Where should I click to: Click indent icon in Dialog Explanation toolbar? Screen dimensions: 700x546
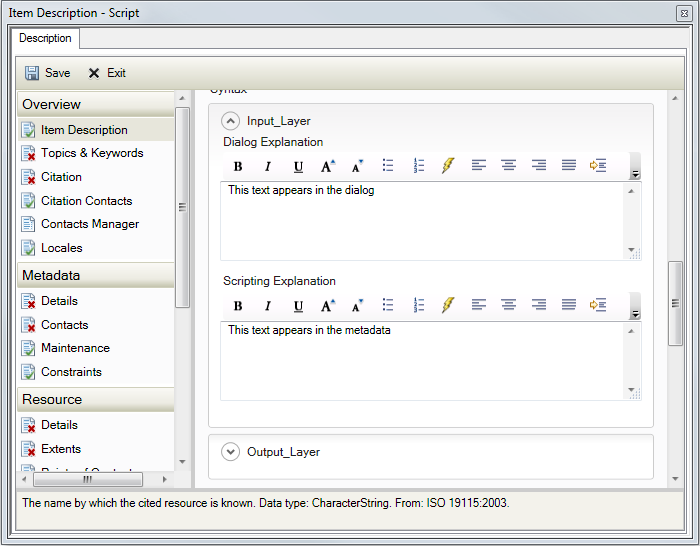[x=598, y=166]
